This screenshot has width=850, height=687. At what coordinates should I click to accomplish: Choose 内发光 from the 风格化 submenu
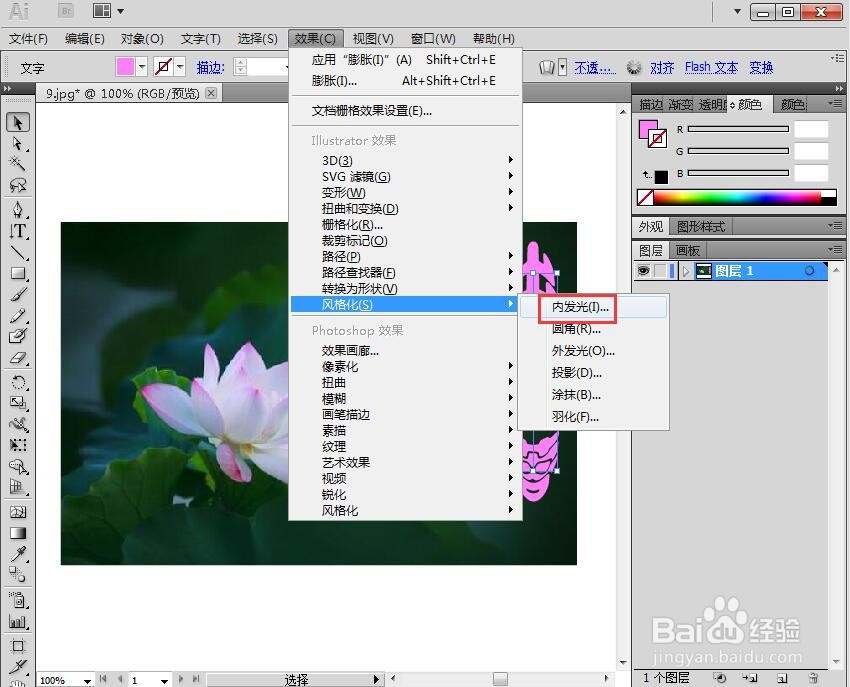click(580, 309)
